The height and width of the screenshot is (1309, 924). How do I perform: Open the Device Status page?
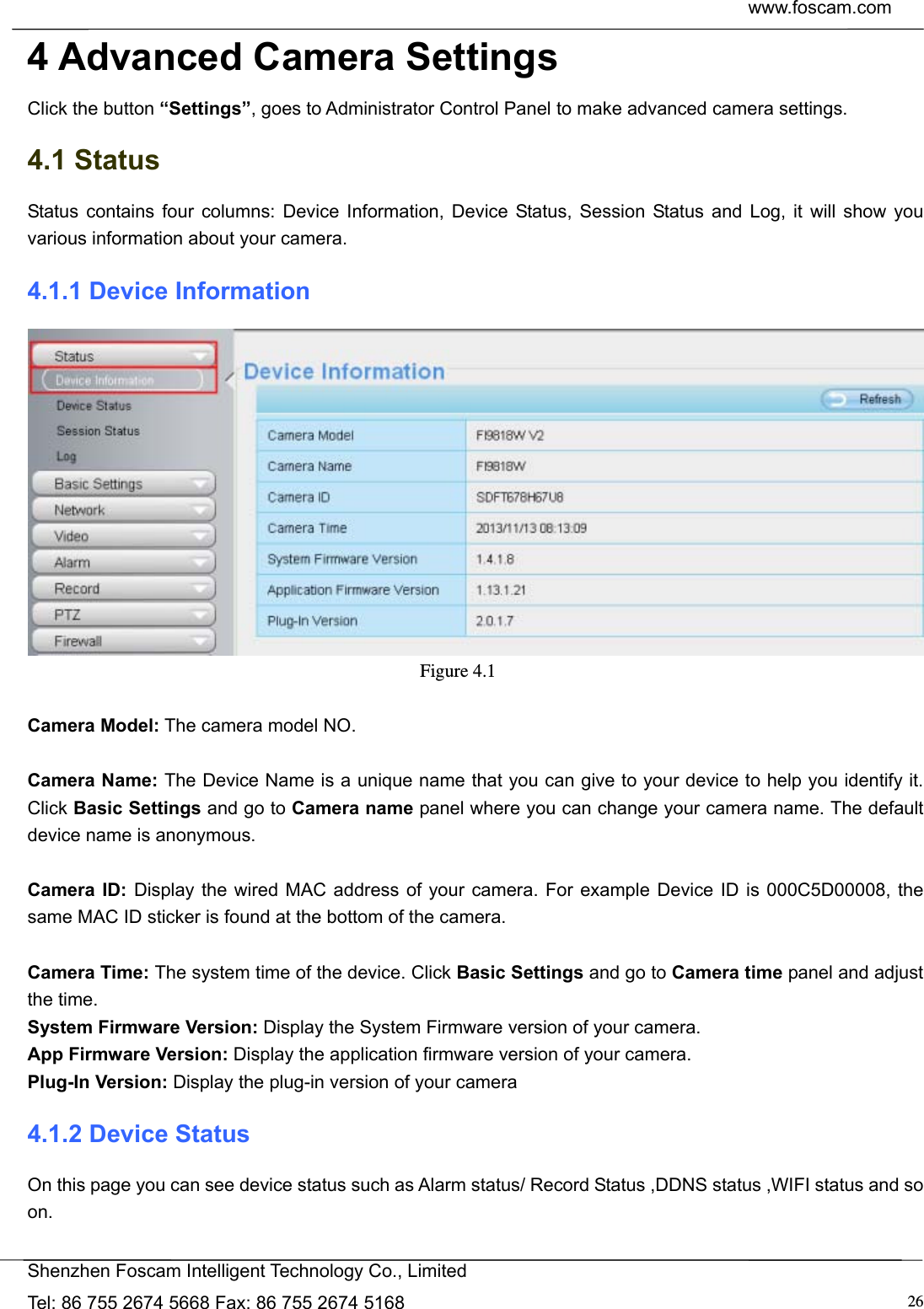coord(94,405)
